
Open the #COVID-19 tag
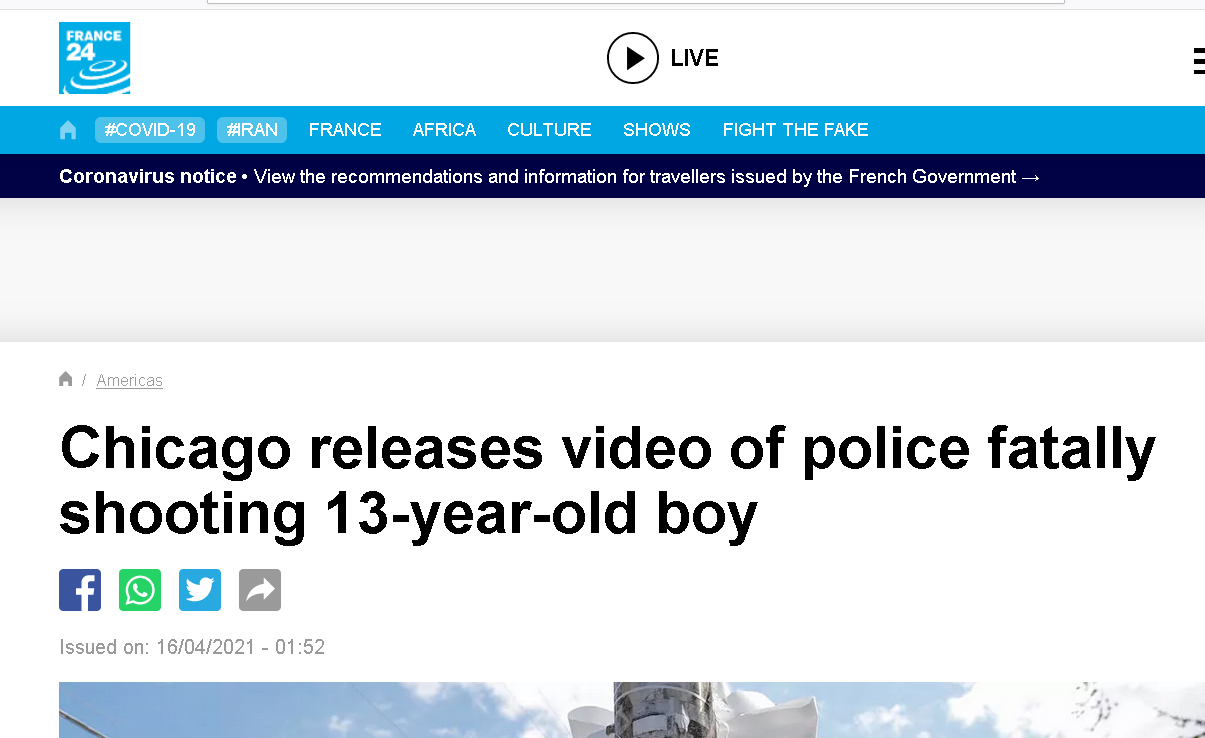pos(150,130)
